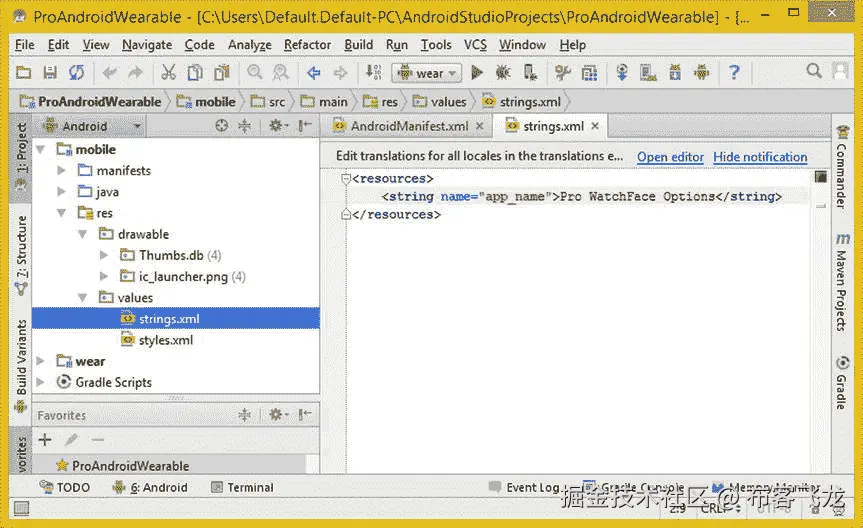Collapse the res folder

[62, 213]
